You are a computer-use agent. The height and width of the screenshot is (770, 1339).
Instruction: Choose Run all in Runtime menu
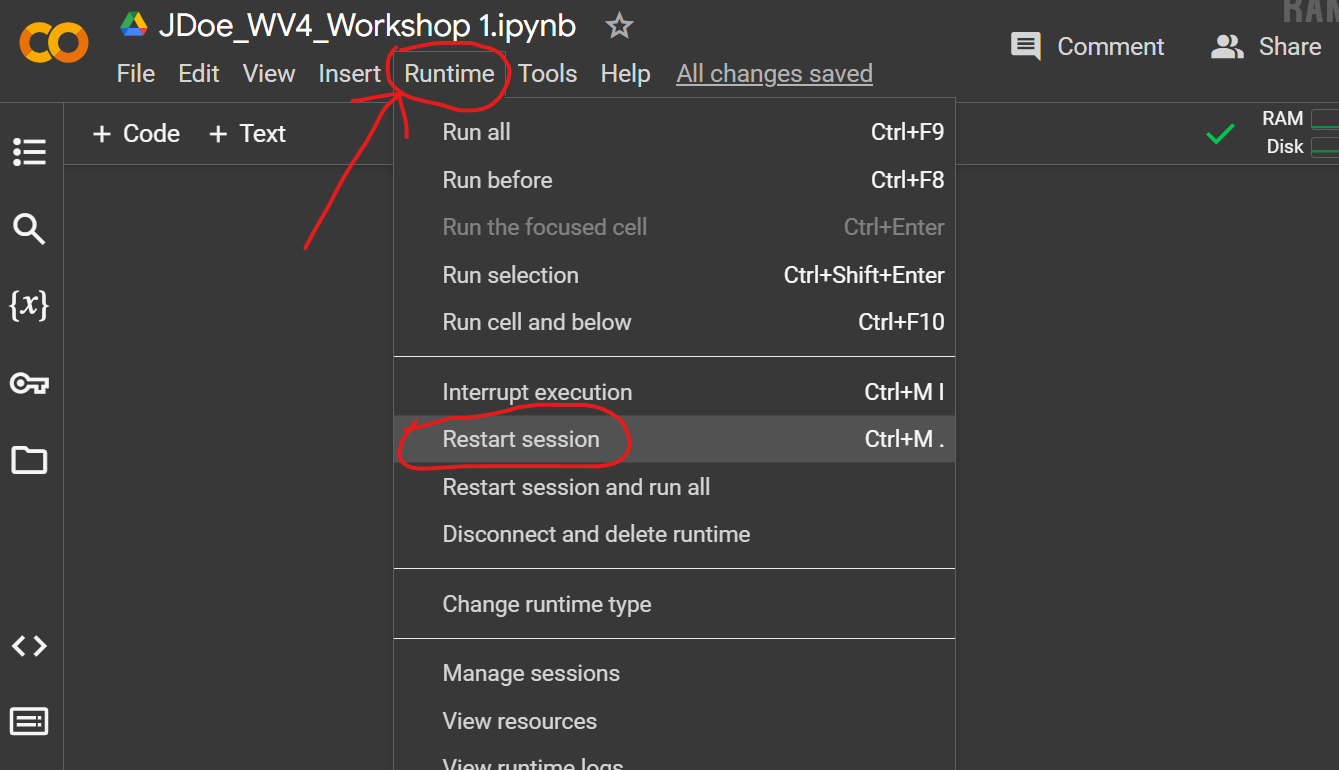pos(476,132)
